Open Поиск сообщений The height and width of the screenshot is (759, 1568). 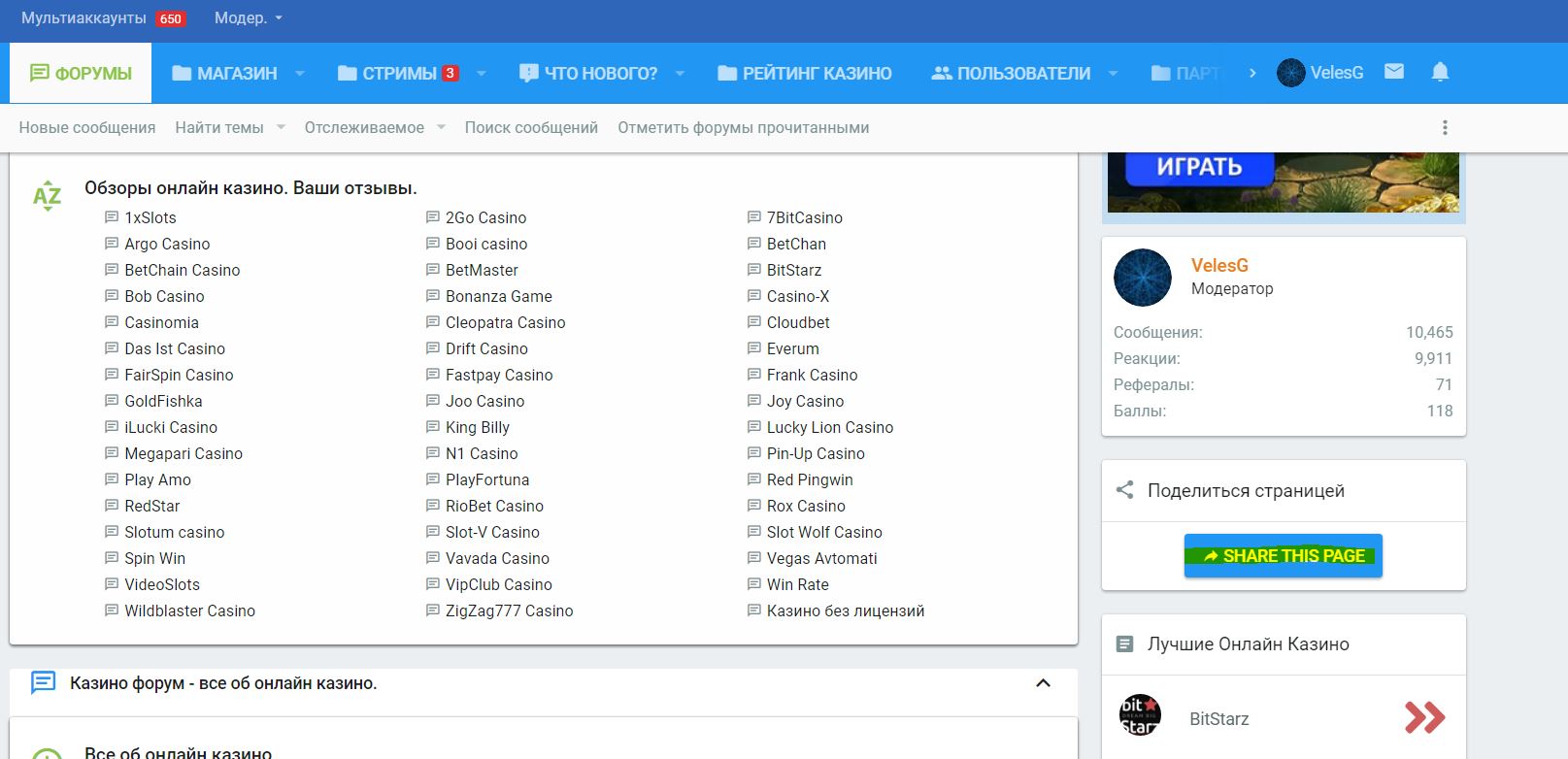click(x=531, y=127)
